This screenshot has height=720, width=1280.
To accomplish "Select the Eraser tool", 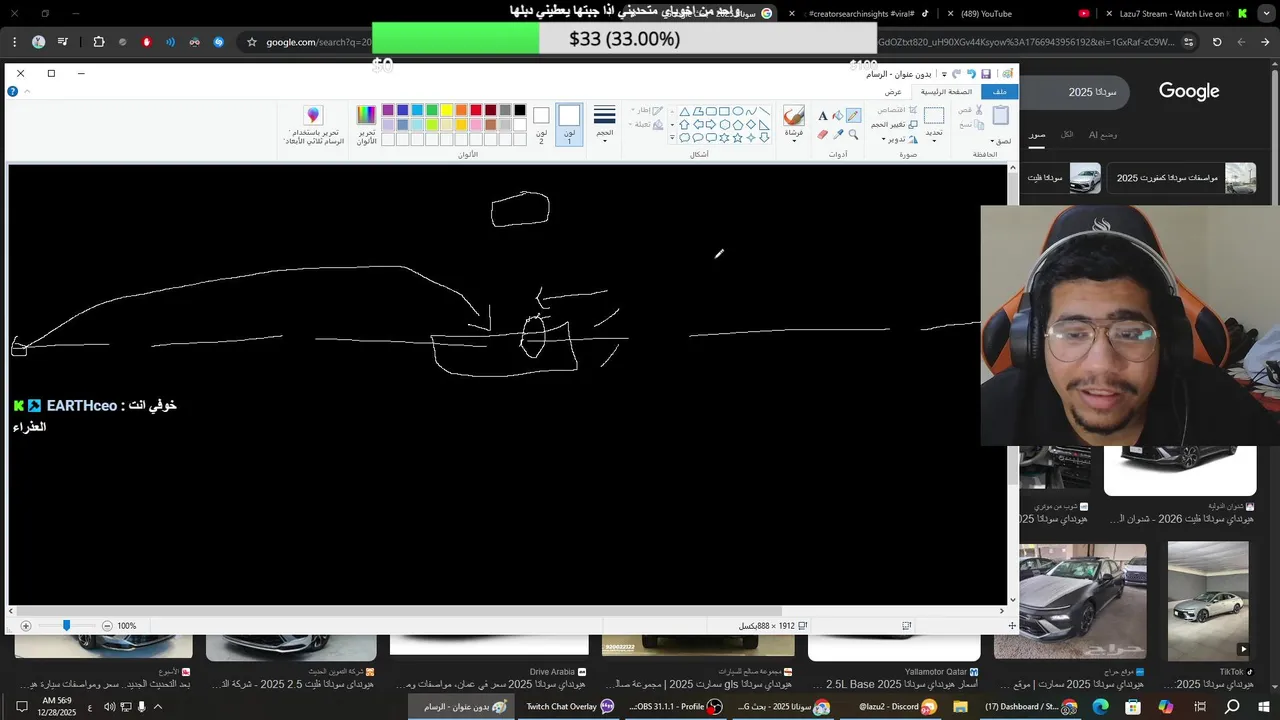I will (x=823, y=134).
